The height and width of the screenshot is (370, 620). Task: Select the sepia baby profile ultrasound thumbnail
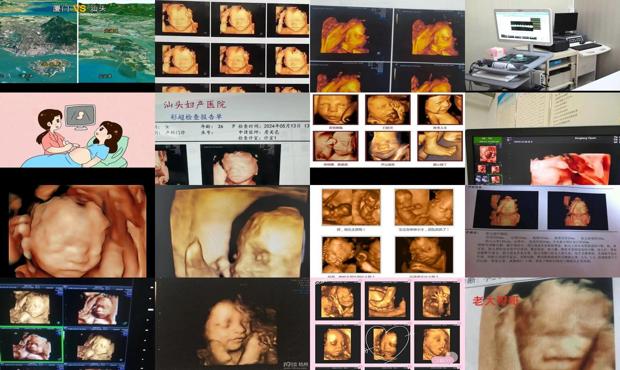pos(232,231)
